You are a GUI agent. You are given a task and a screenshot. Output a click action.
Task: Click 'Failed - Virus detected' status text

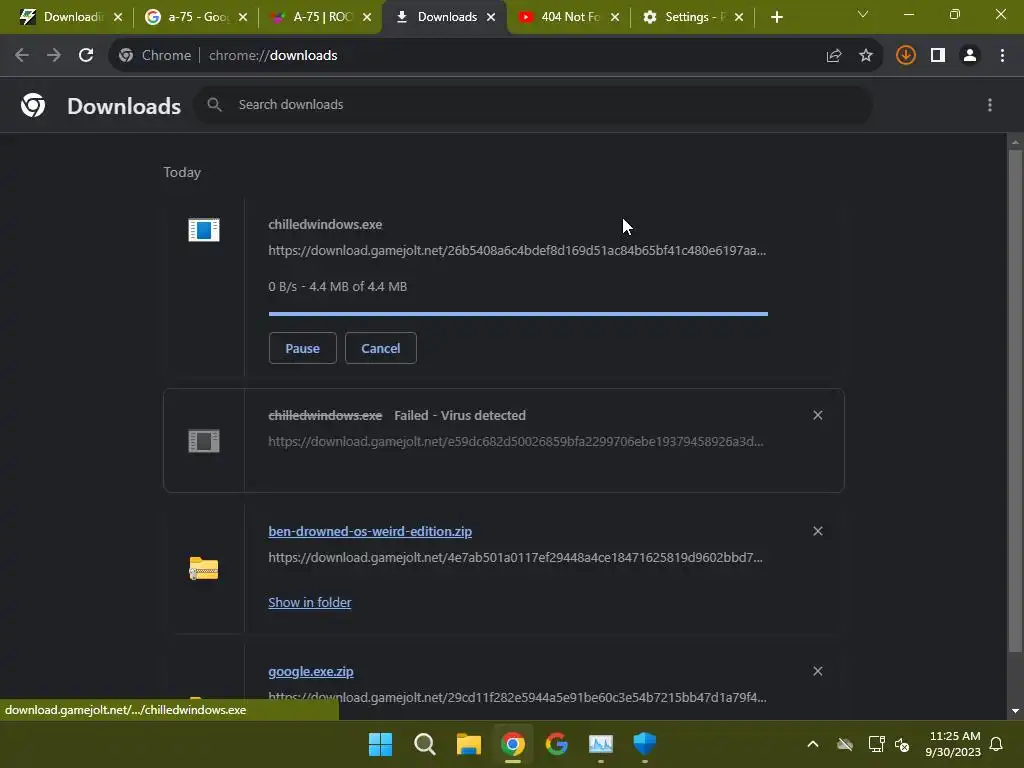(460, 415)
